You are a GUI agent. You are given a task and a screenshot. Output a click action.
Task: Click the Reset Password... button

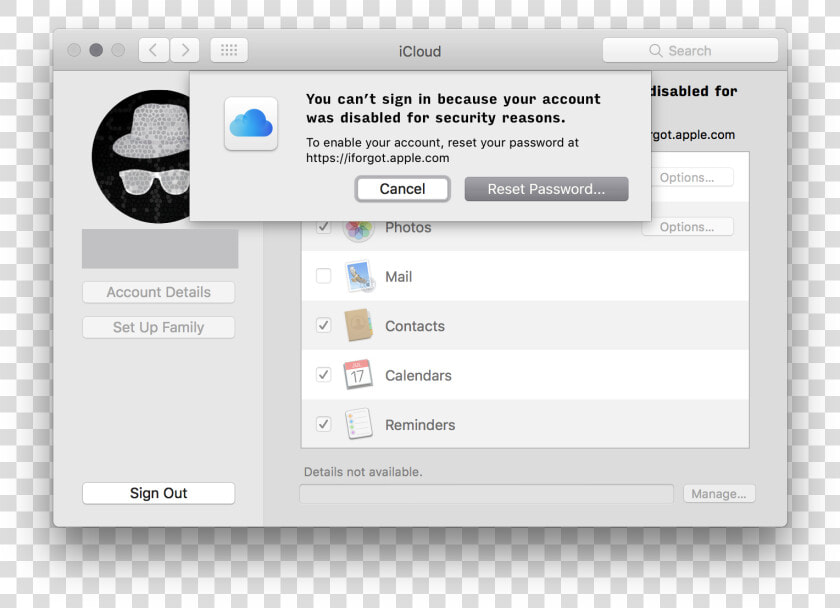(x=546, y=189)
